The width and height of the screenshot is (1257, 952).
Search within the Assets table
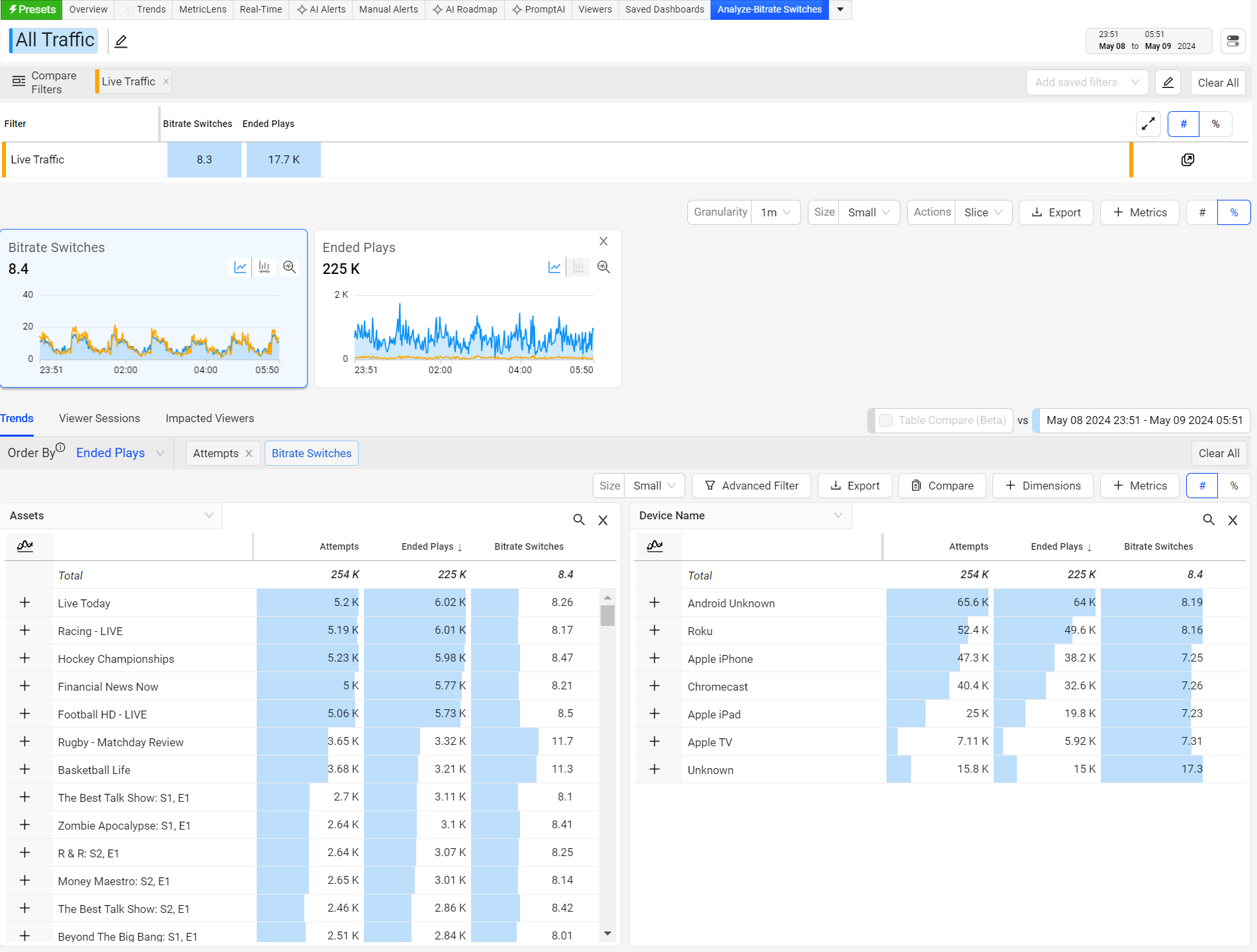579,520
